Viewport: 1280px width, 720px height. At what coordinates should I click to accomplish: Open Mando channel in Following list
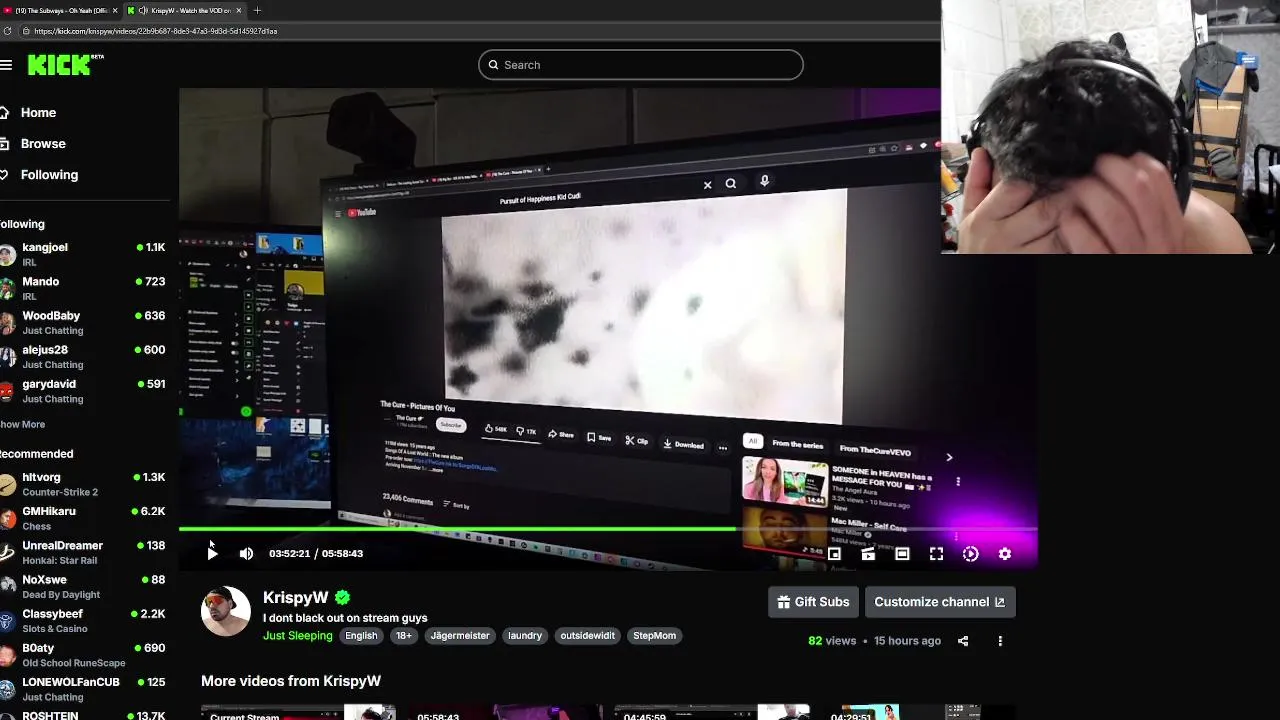pos(84,288)
